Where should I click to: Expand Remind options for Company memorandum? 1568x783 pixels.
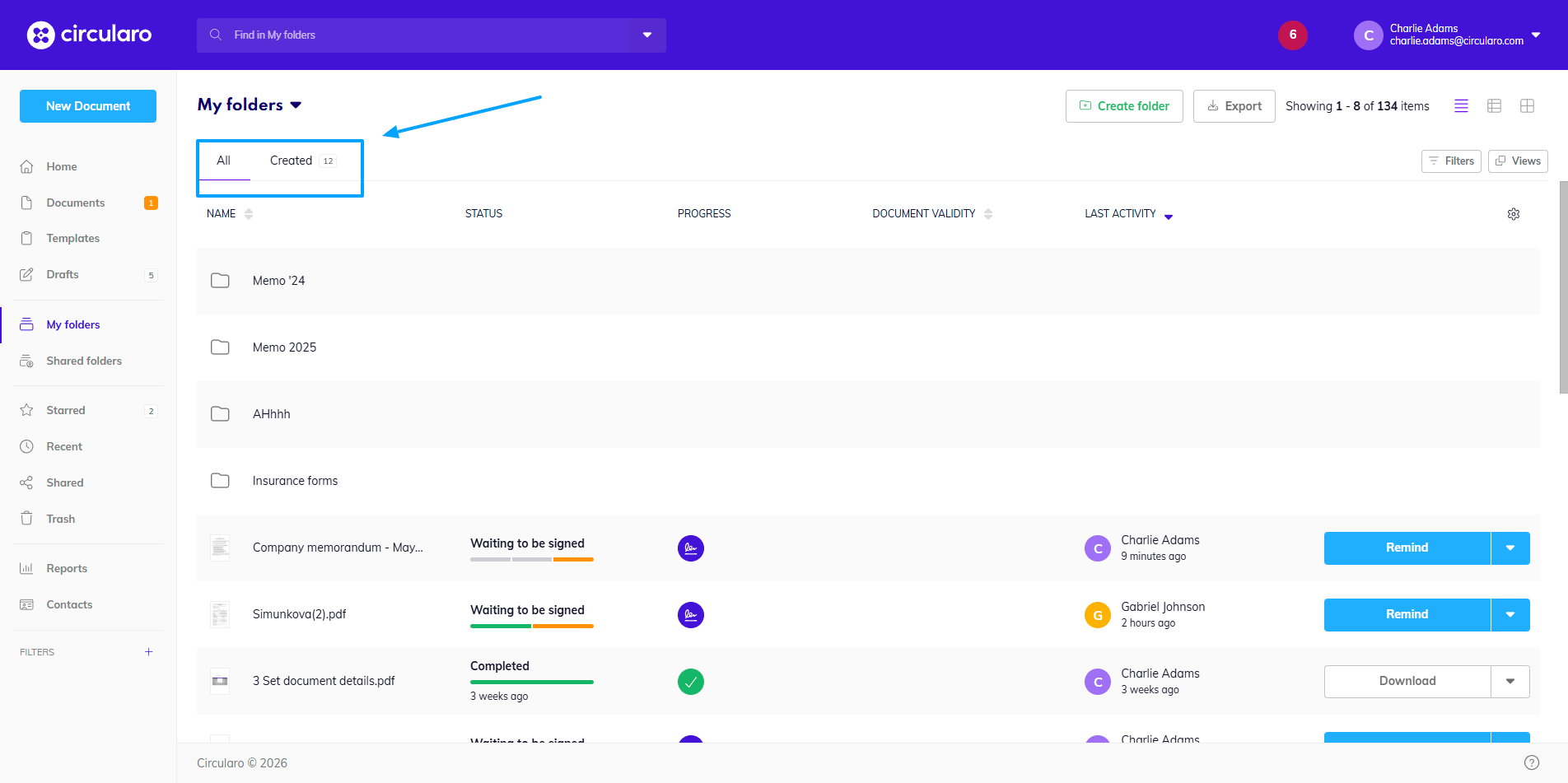click(x=1510, y=548)
